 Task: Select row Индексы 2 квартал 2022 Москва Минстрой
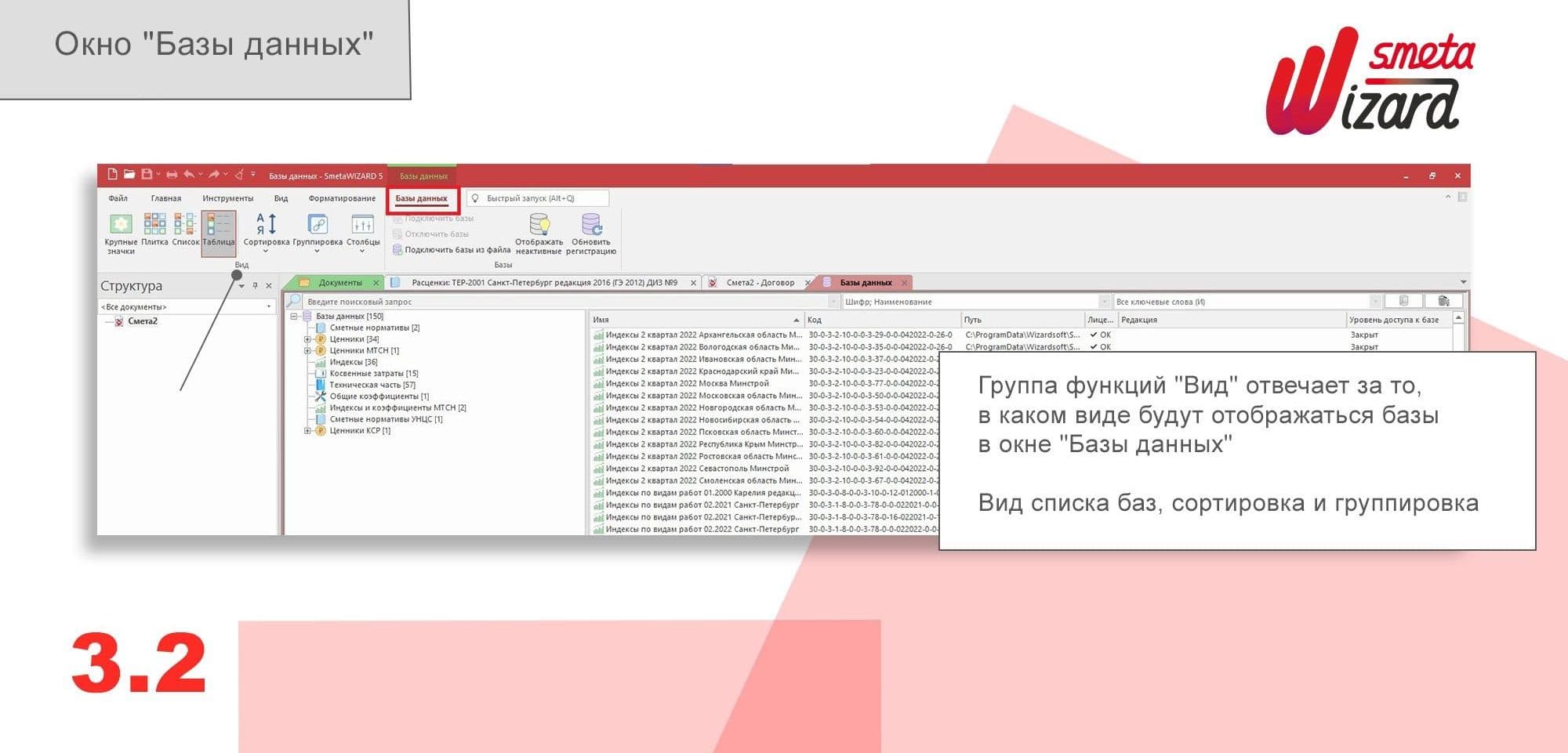pos(764,383)
